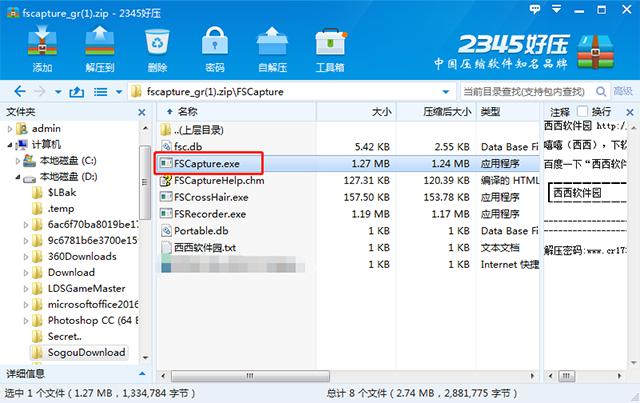Expand the 详细信息 details panel arrow

(142, 374)
